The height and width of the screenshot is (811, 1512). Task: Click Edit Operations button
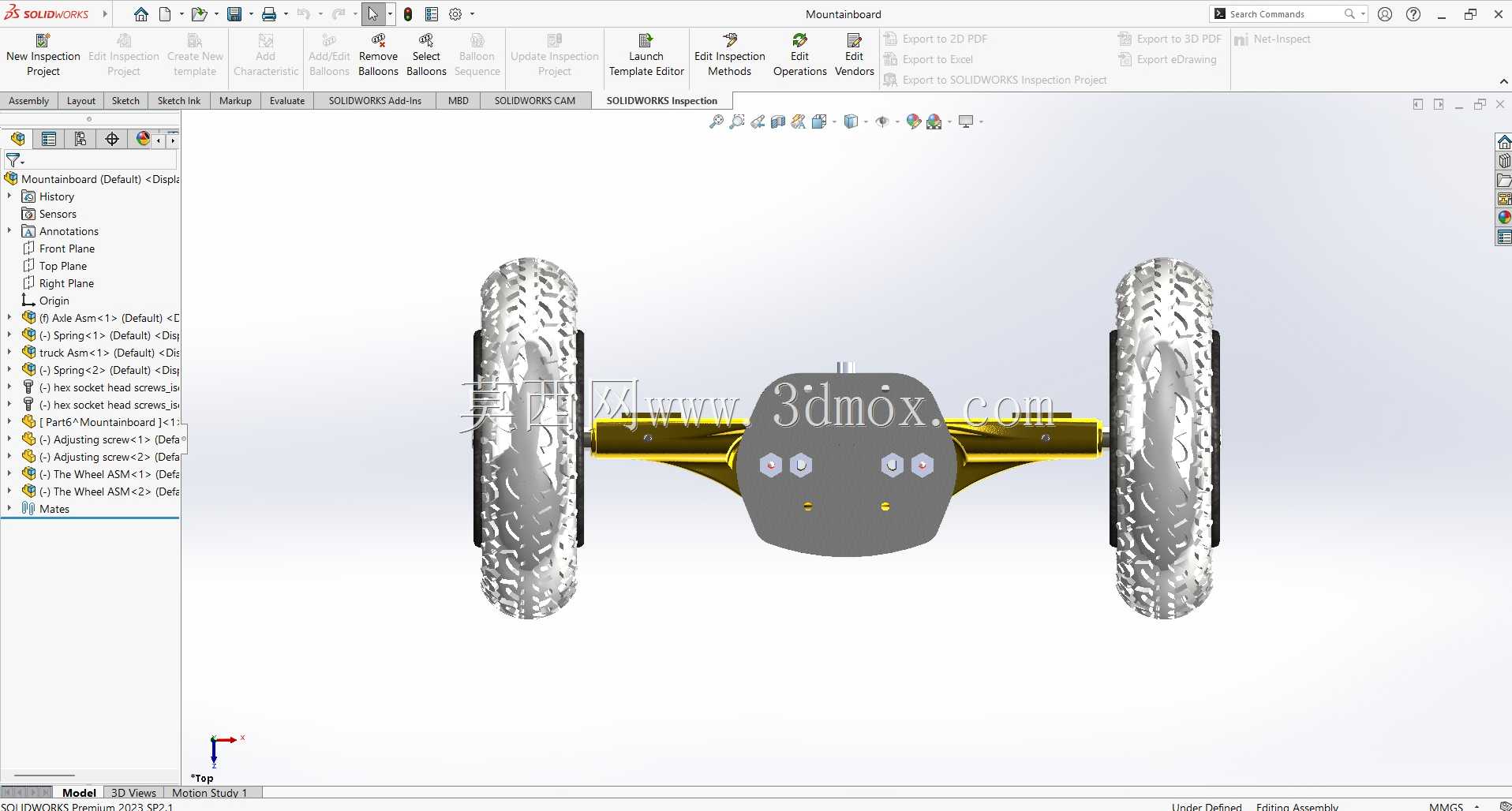pyautogui.click(x=800, y=54)
